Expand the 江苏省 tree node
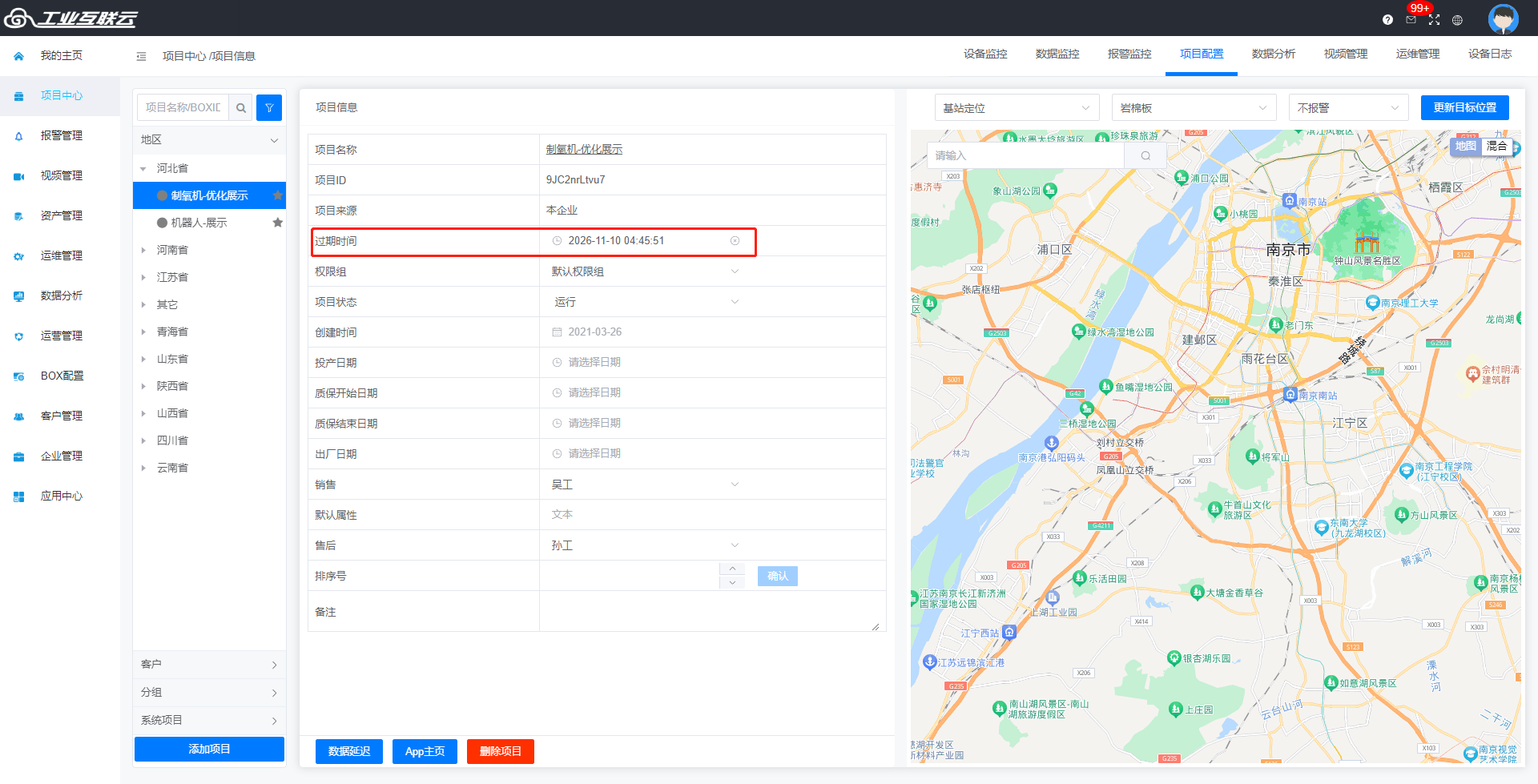The height and width of the screenshot is (784, 1538). click(143, 278)
